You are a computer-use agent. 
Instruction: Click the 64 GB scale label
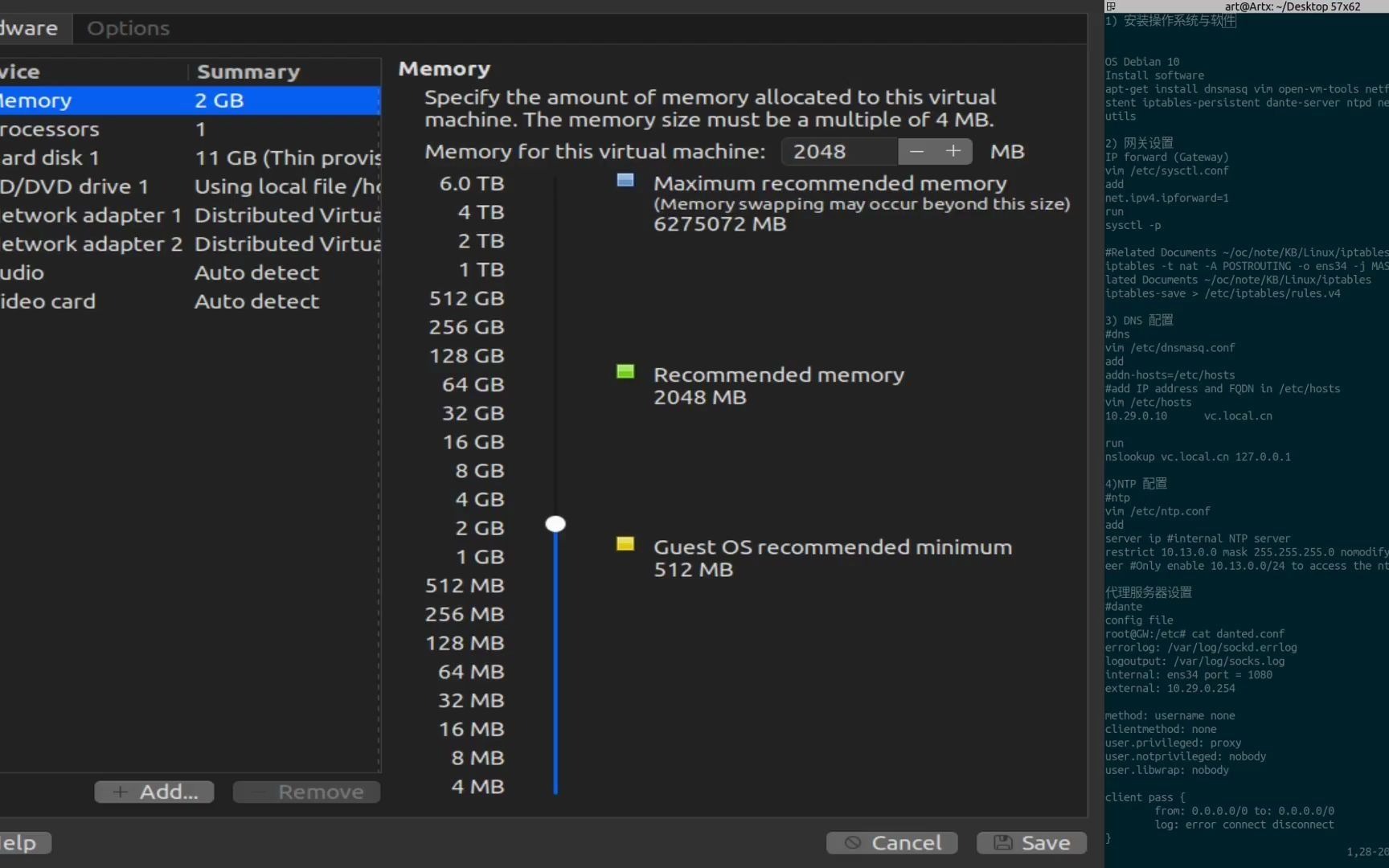[x=473, y=385]
